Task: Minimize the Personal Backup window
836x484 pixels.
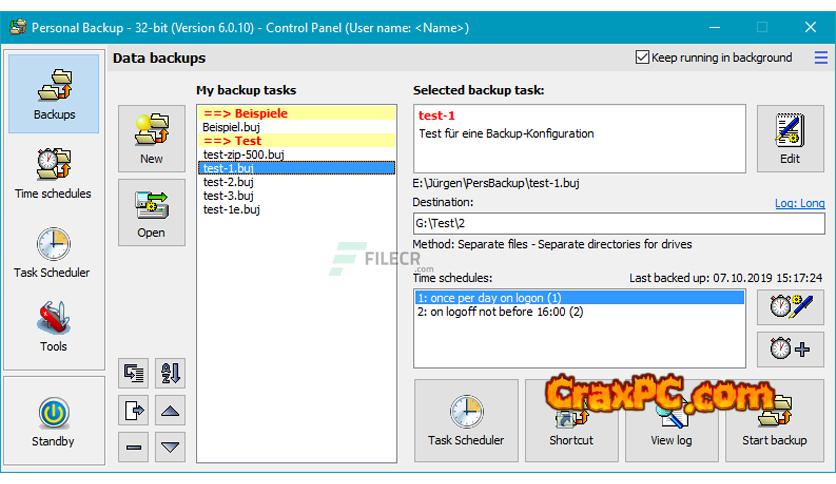Action: coord(714,27)
